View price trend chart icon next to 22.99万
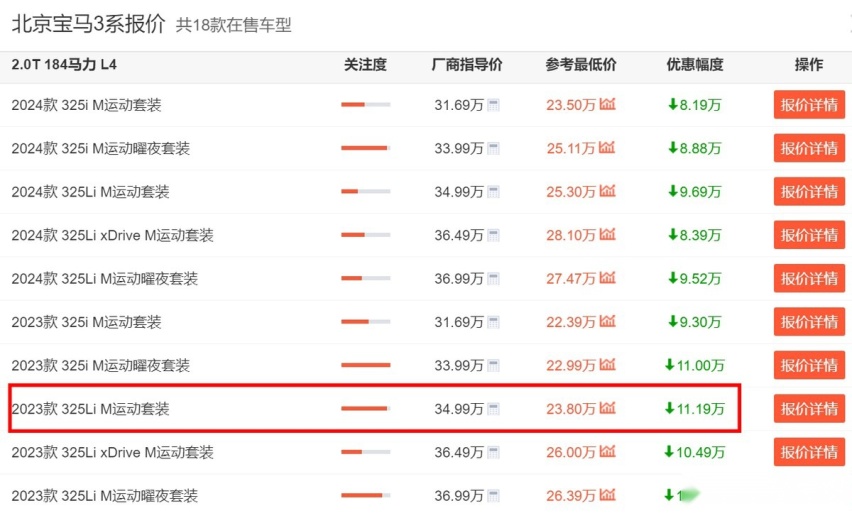The image size is (852, 513). point(607,365)
